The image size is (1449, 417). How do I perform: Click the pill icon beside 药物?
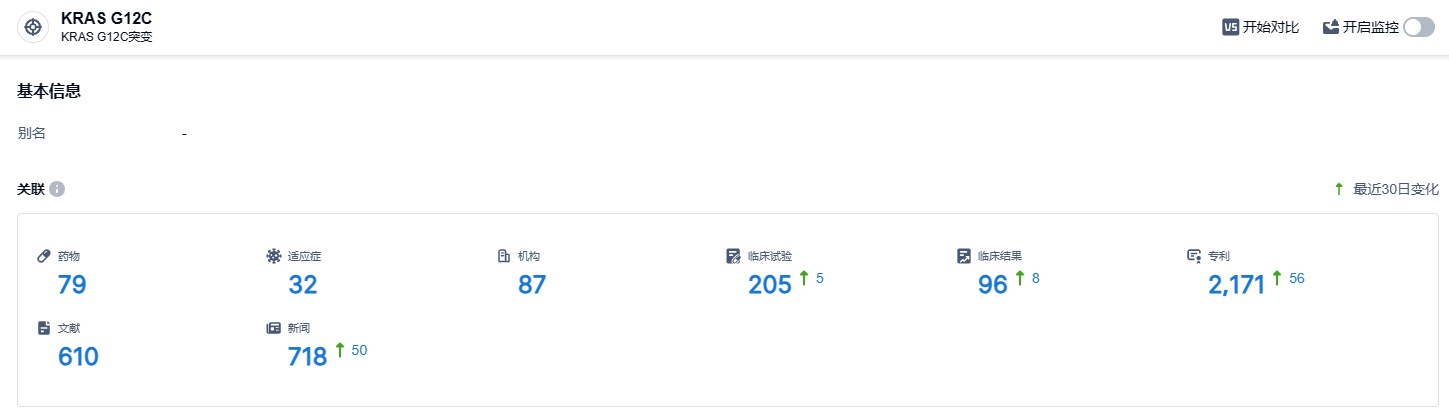[x=44, y=256]
